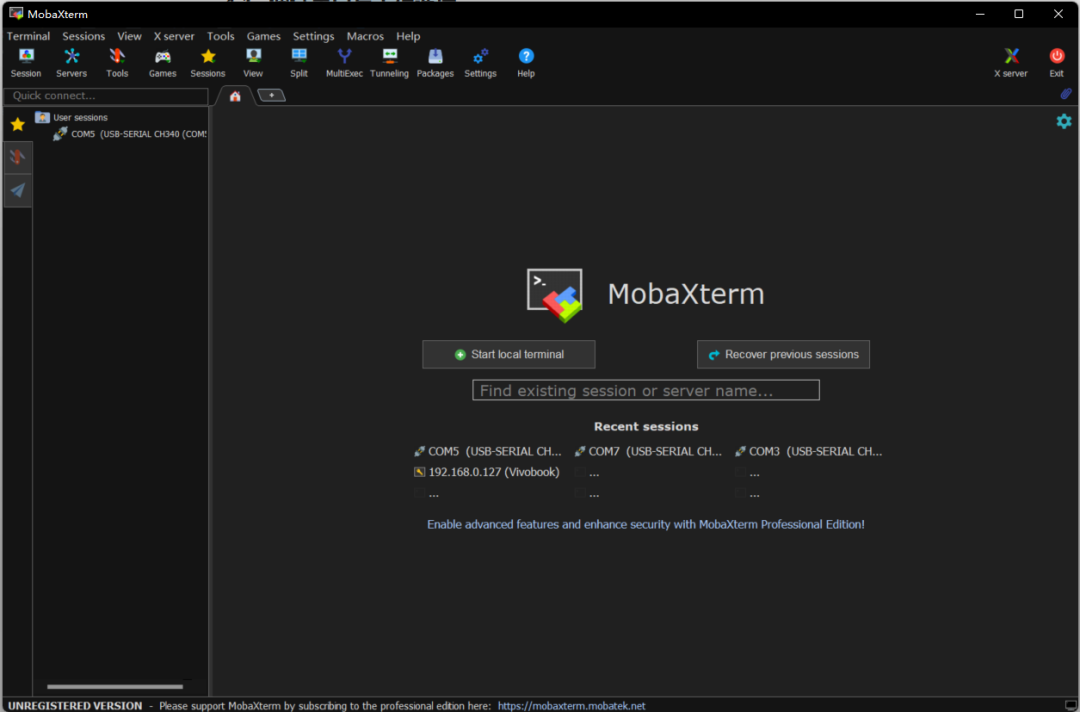Click the Tunneling toolbar icon
The width and height of the screenshot is (1080, 712).
[x=389, y=63]
